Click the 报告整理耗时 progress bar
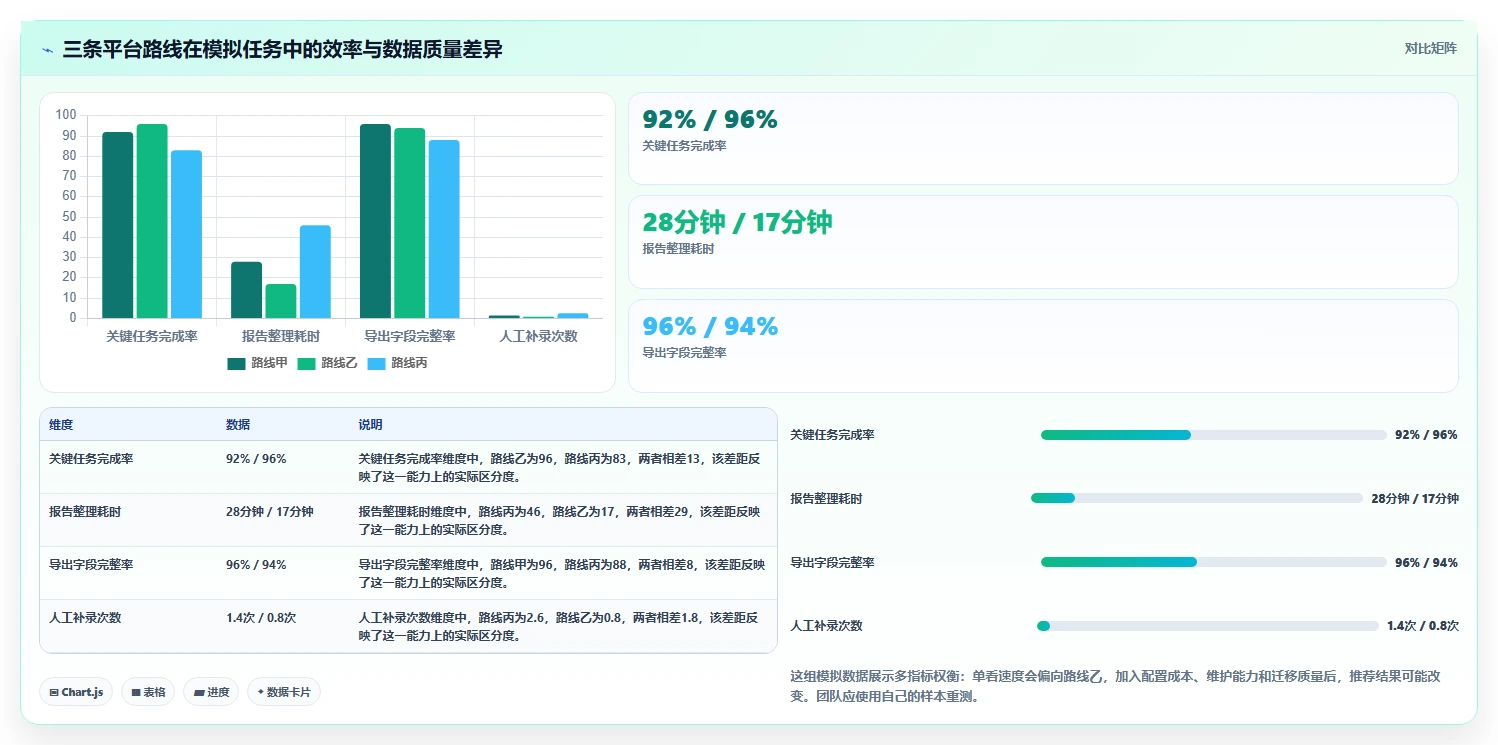 [x=1197, y=498]
